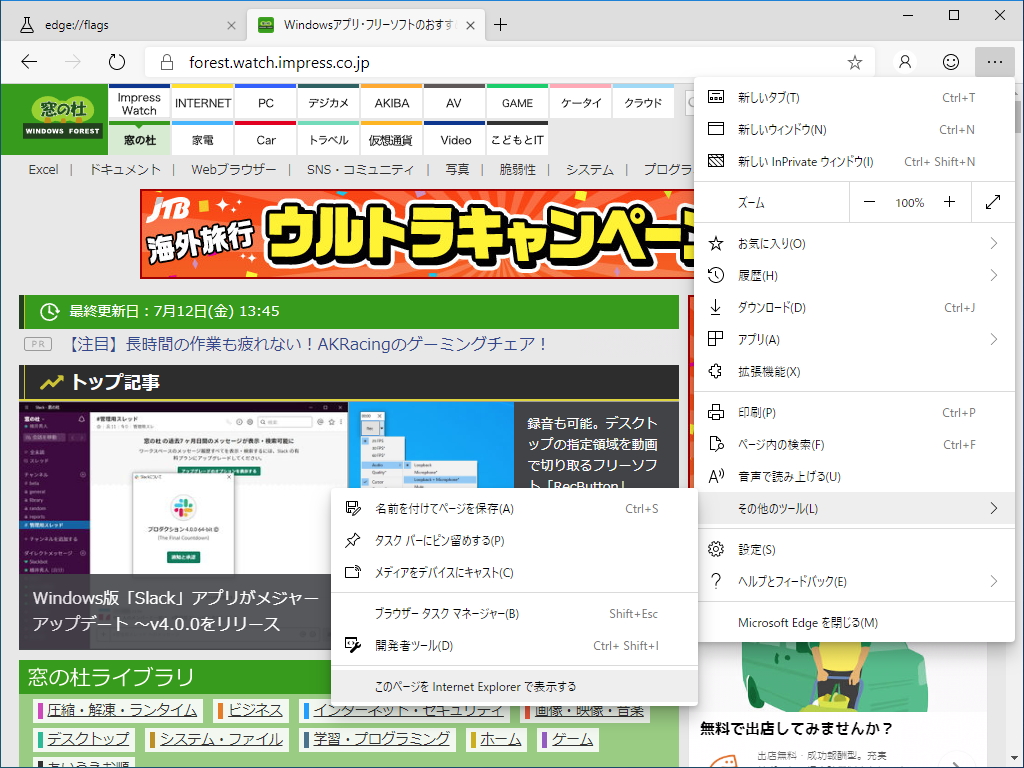Viewport: 1024px width, 768px height.
Task: Enter full screen with the diagonal arrows icon
Action: [993, 202]
